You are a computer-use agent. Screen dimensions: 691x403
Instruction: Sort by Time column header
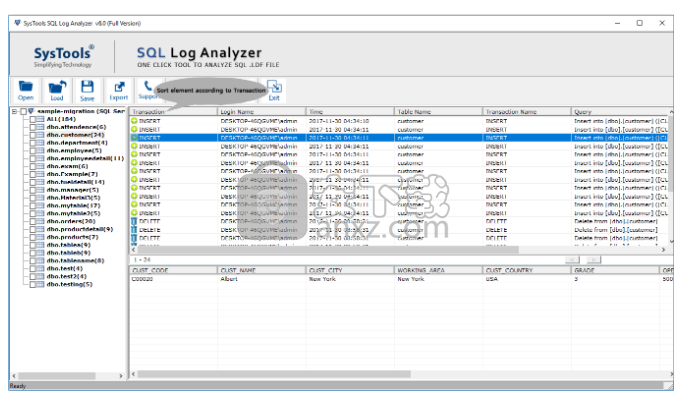(x=350, y=112)
